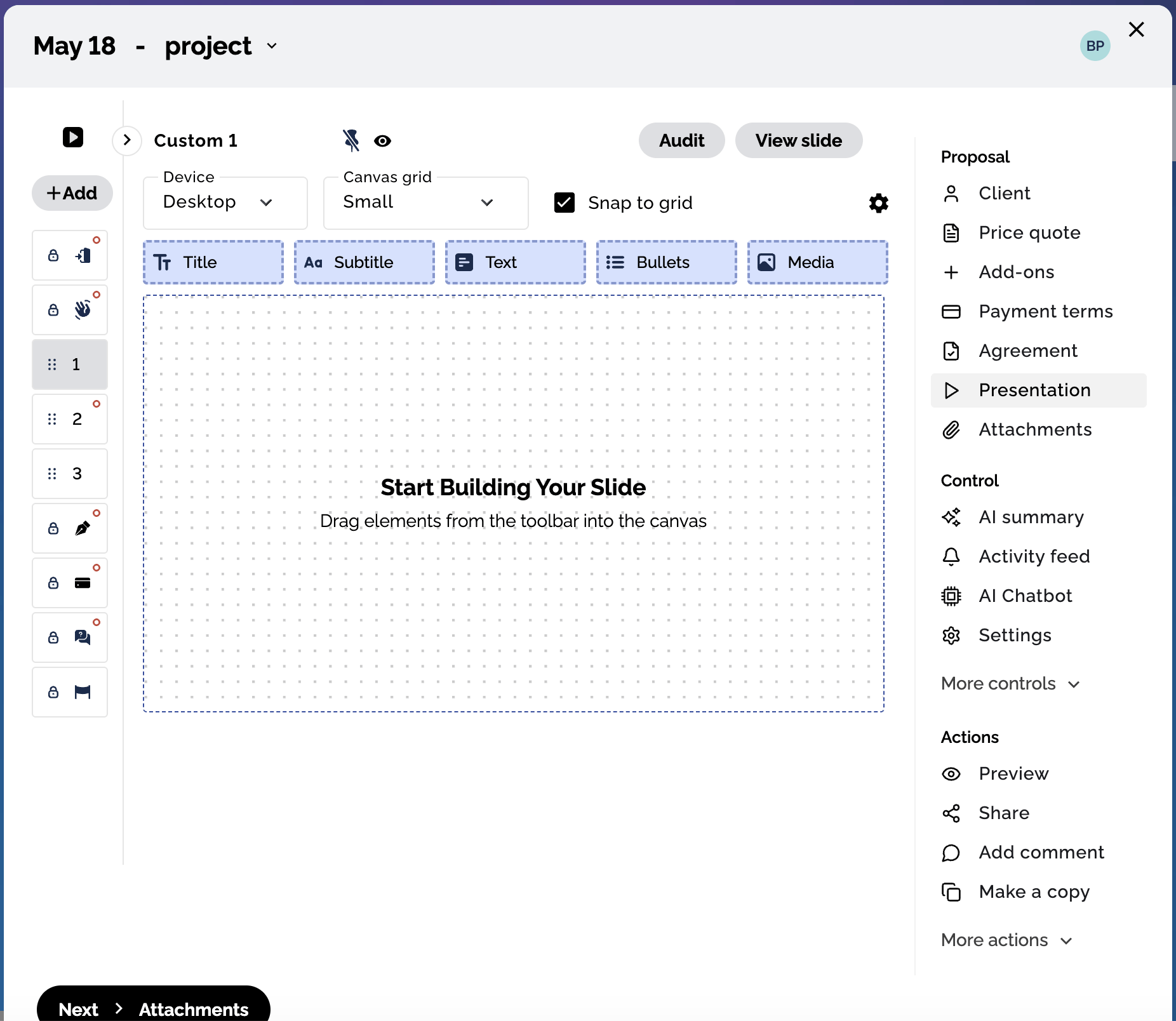
Task: Toggle the unpin icon next to Custom 1
Action: pos(351,140)
